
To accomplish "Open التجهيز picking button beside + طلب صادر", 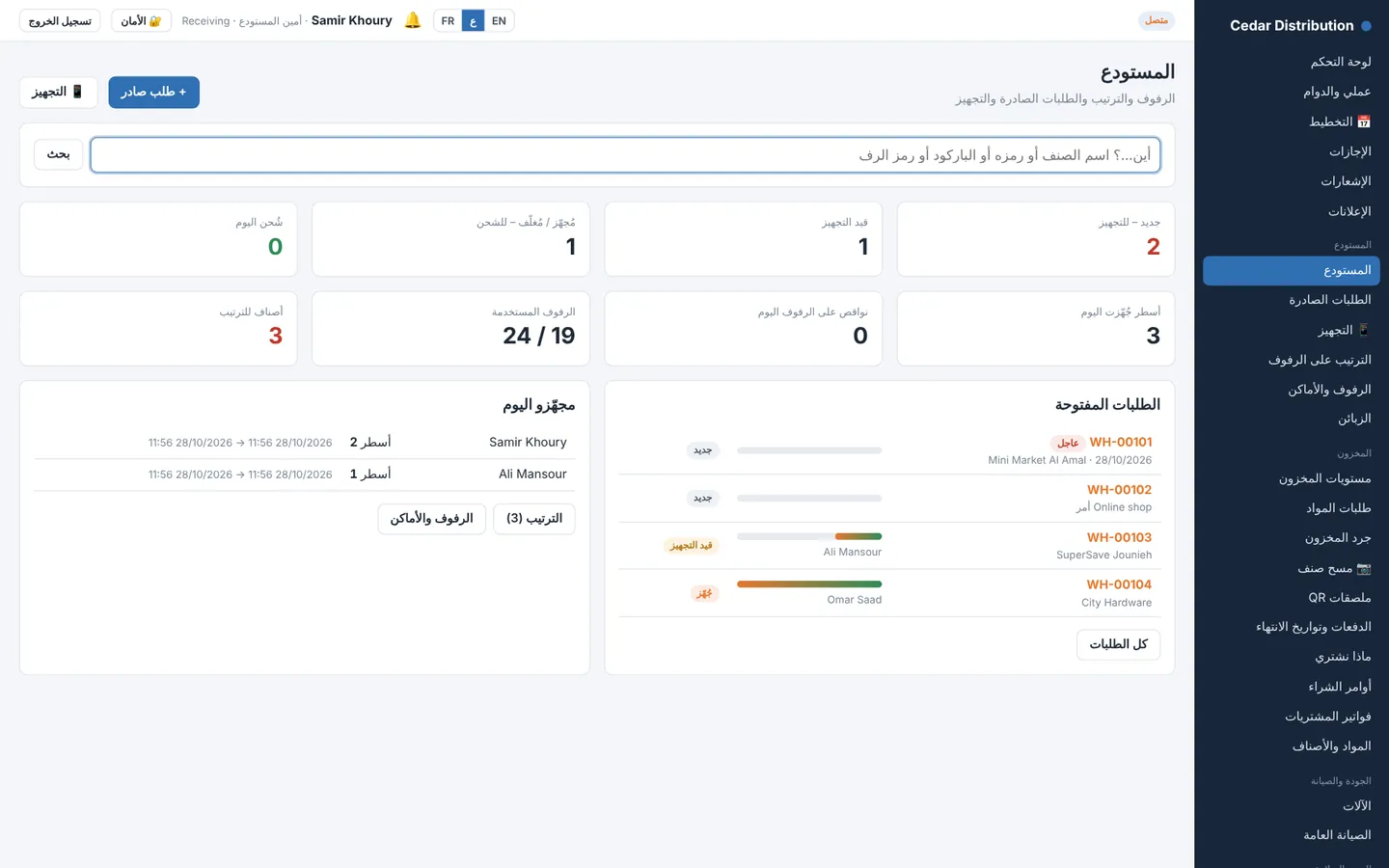I will (x=58, y=93).
